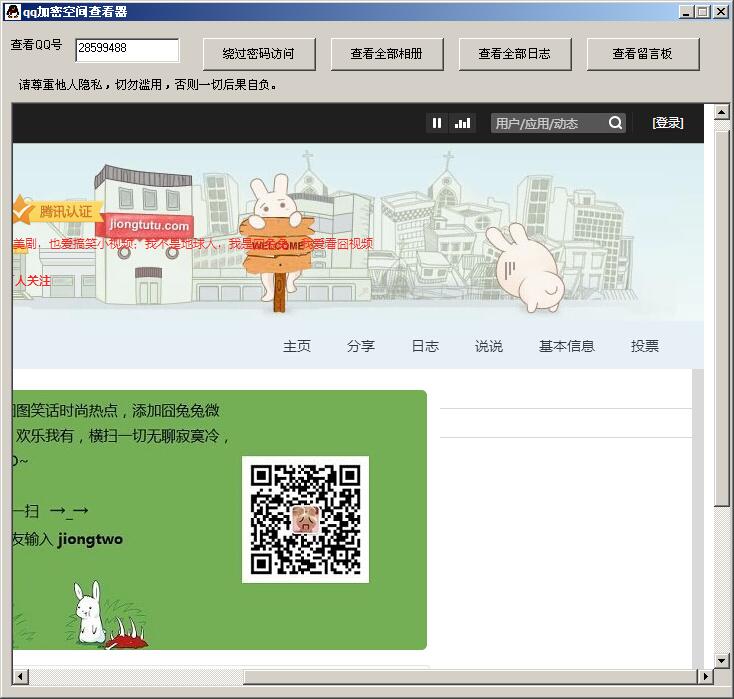The width and height of the screenshot is (734, 699).
Task: Select the 基本信息 tab
Action: (x=567, y=346)
